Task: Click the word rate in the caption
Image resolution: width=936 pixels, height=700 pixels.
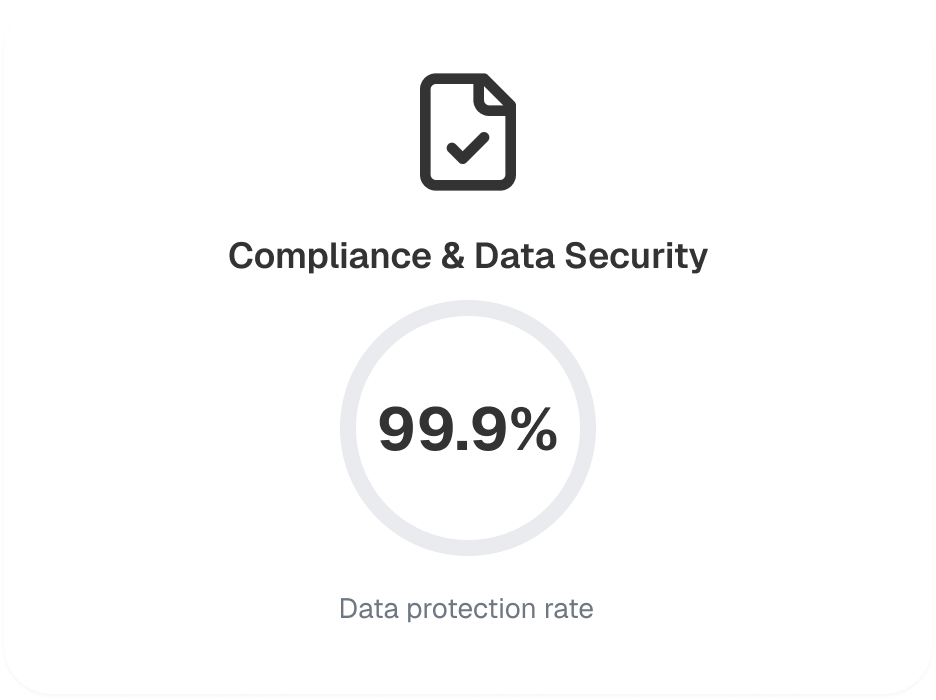Action: tap(571, 608)
